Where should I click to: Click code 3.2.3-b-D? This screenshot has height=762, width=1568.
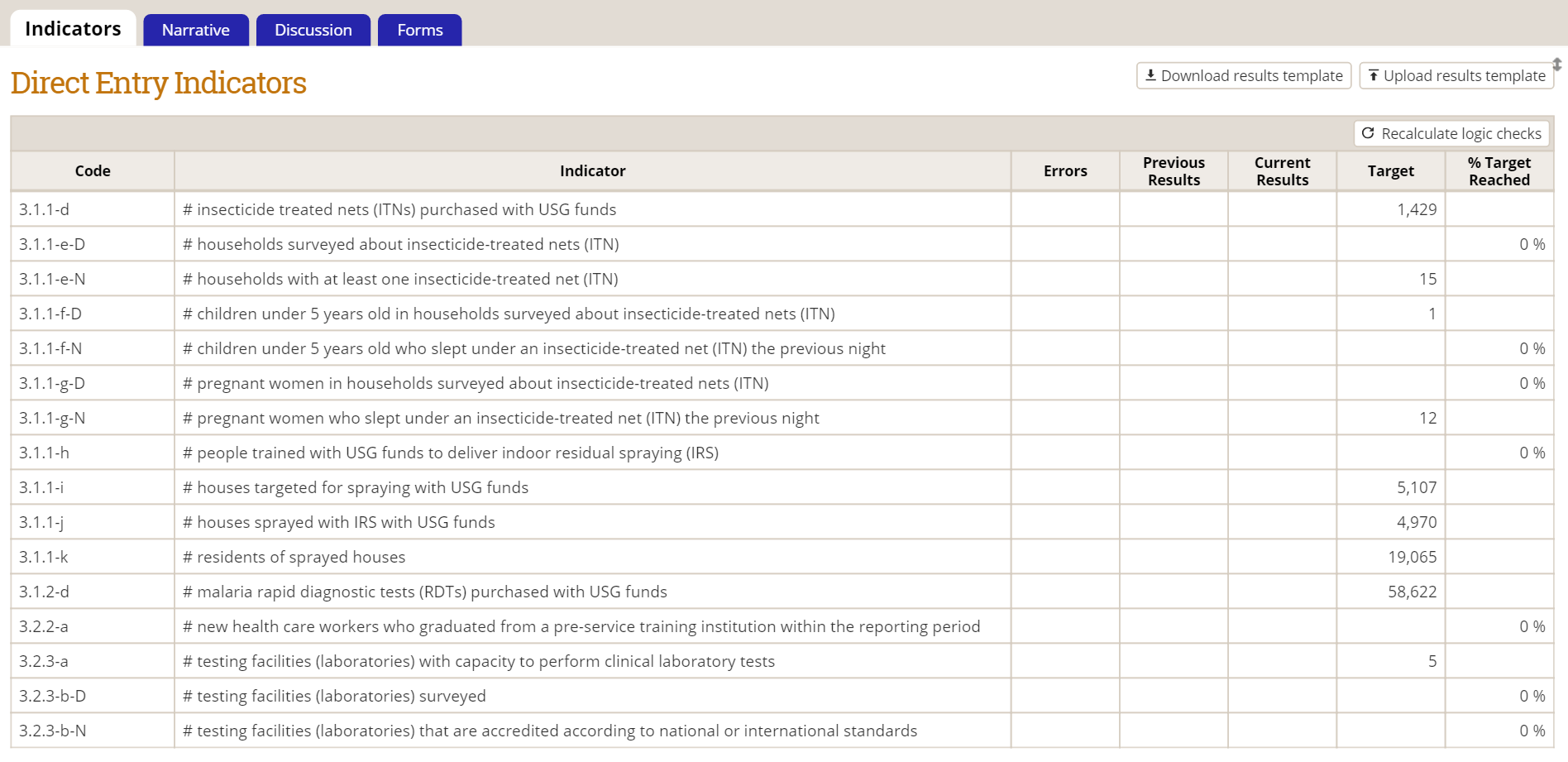coord(53,696)
